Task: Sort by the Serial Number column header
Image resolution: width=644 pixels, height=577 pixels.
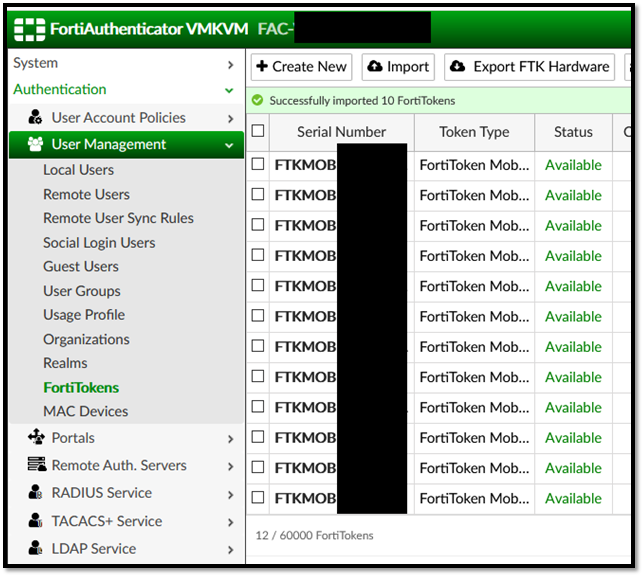Action: click(341, 132)
